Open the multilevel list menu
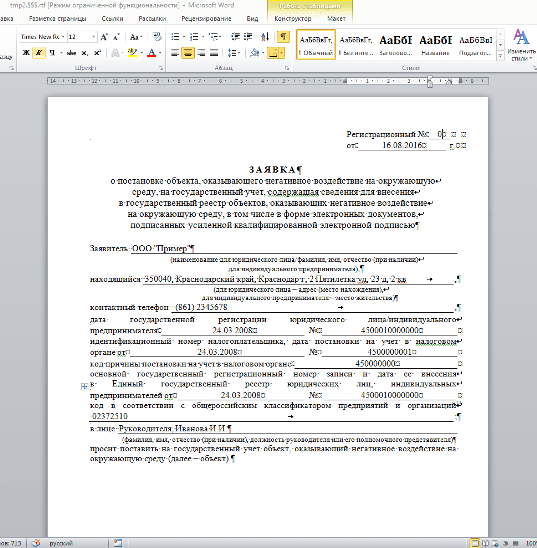The width and height of the screenshot is (537, 548). coord(215,37)
